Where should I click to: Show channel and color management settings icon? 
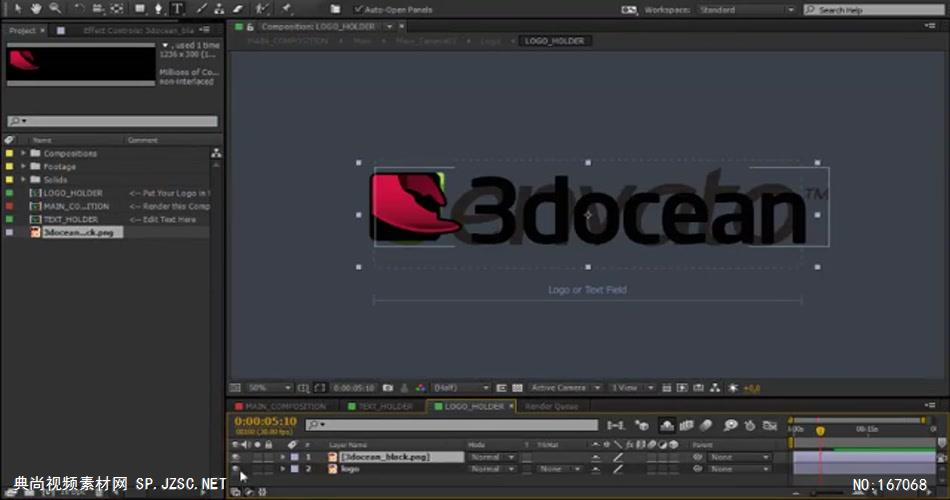click(420, 388)
